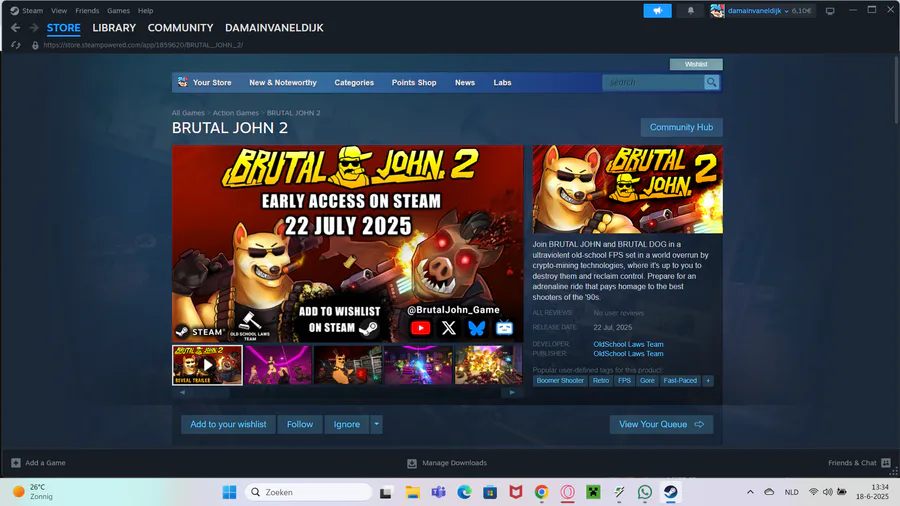900x506 pixels.
Task: Click the Ignore button
Action: pos(347,424)
